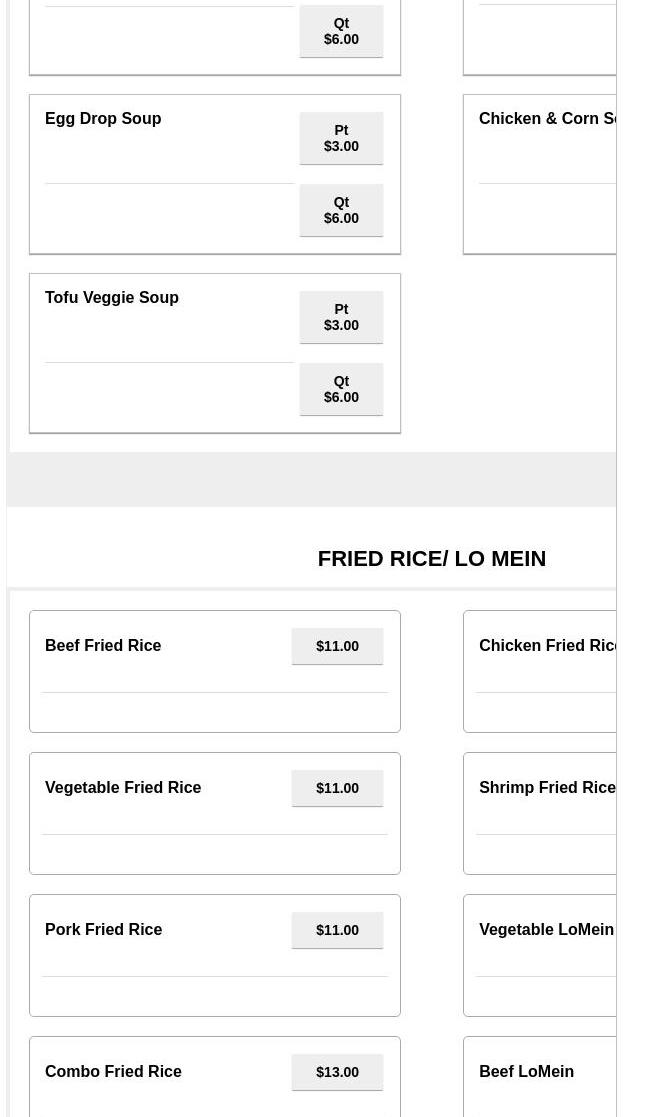650x1117 pixels.
Task: Open the Combo Fried Rice item title
Action: point(113,1071)
